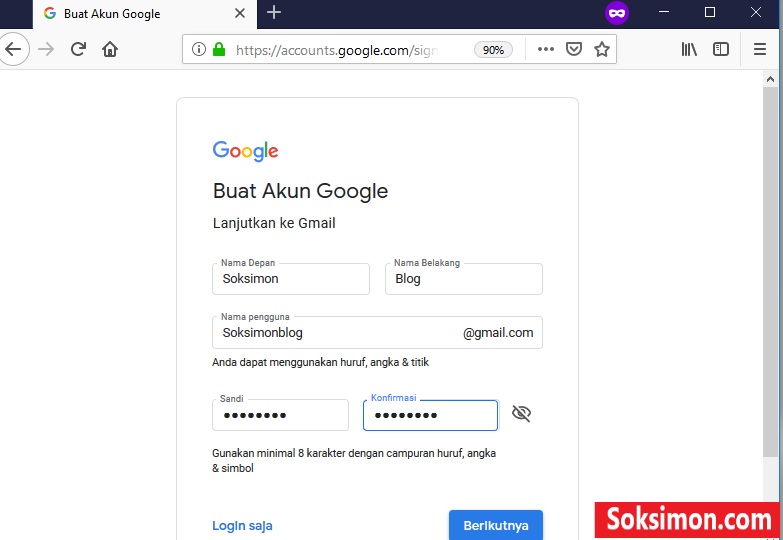Toggle password visibility eye icon
Image resolution: width=783 pixels, height=540 pixels.
(521, 414)
